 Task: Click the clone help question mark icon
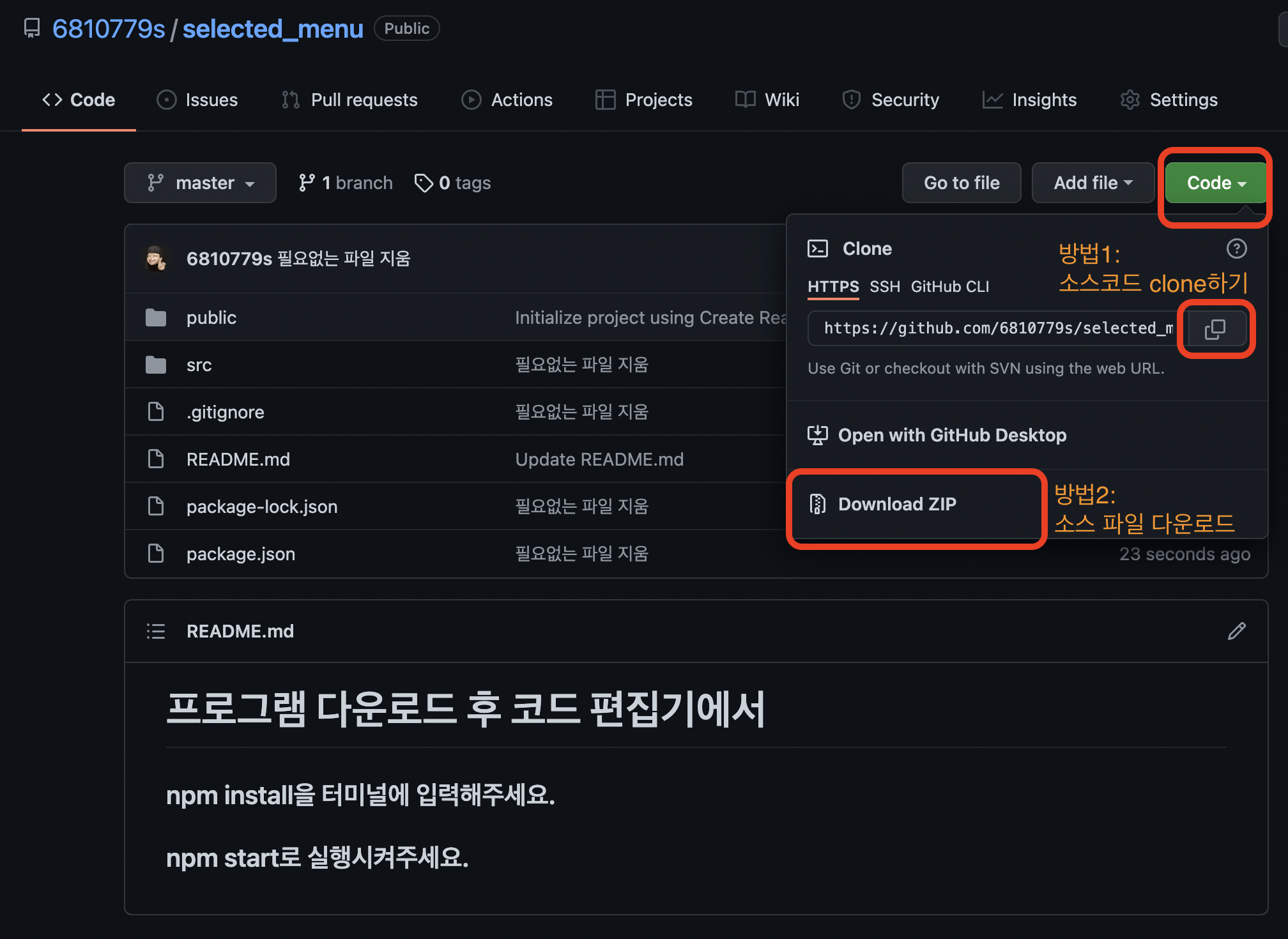tap(1236, 248)
